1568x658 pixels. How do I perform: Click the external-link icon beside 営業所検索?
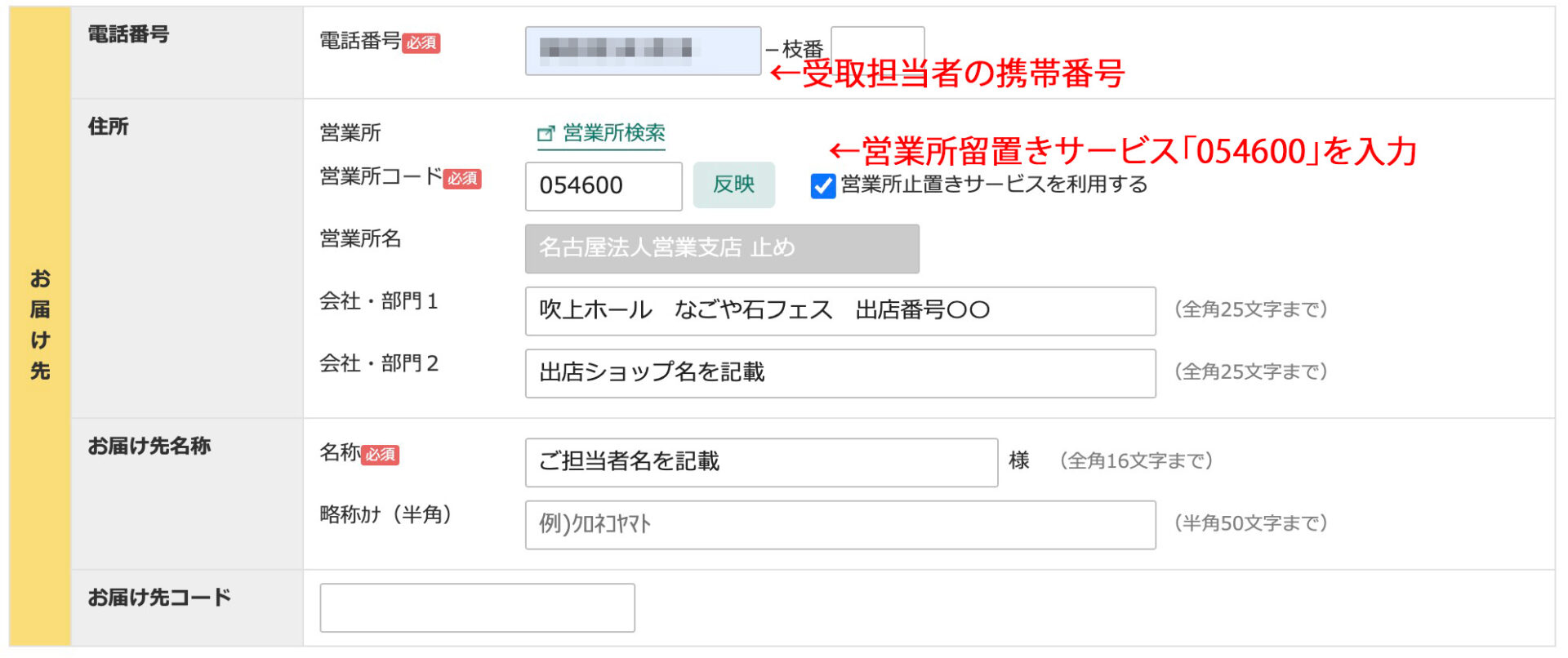(545, 134)
